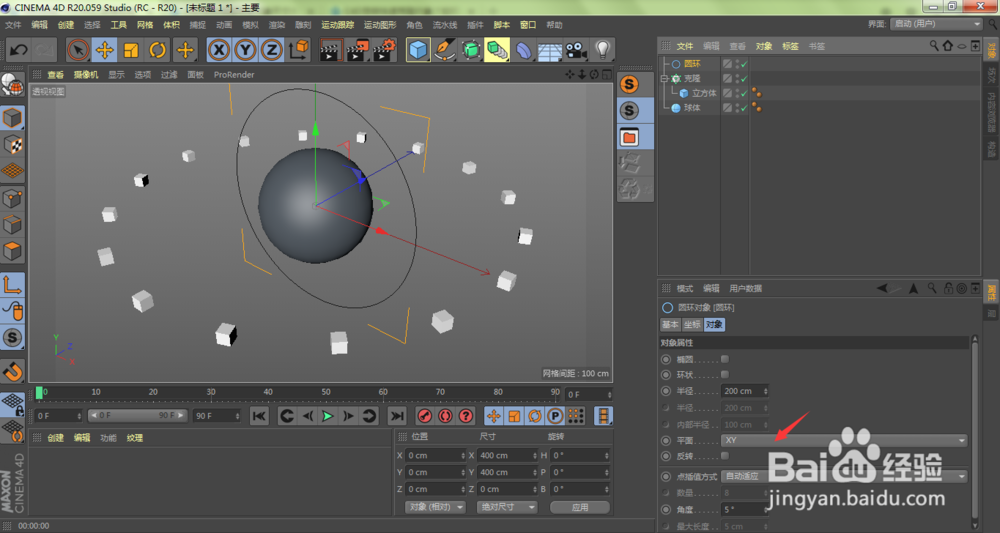Screen dimensions: 1000x533
Task: Select the 圆环 object in object manager
Action: tap(692, 64)
